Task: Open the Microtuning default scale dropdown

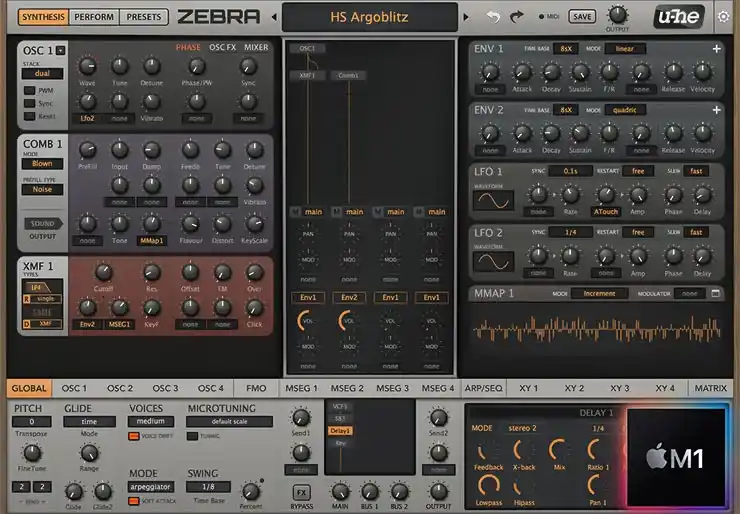Action: click(x=229, y=421)
